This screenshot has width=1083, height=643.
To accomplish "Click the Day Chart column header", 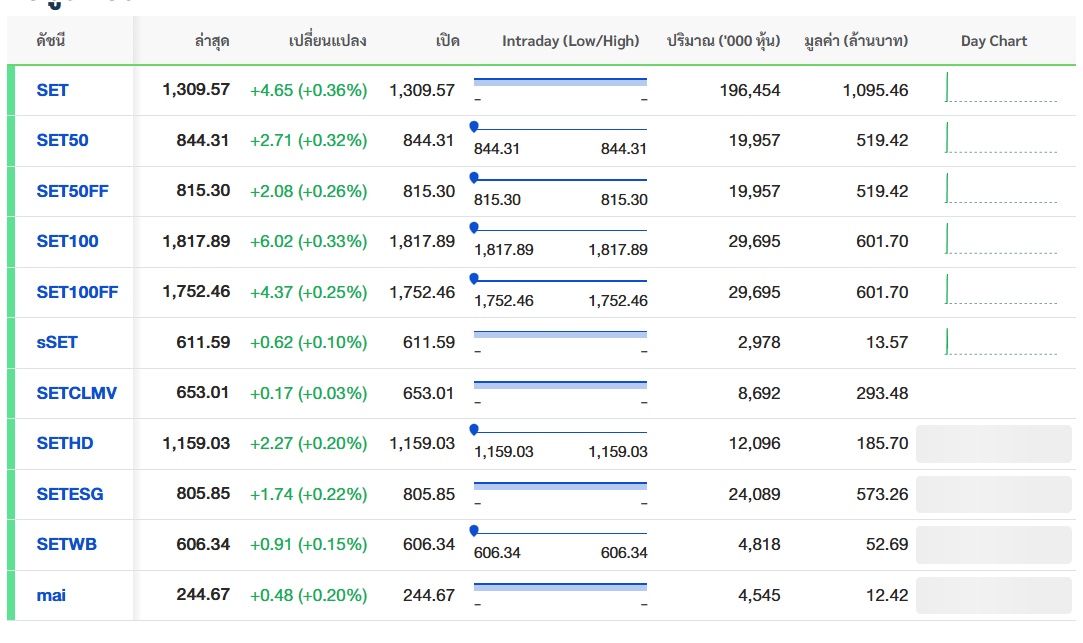I will 993,41.
